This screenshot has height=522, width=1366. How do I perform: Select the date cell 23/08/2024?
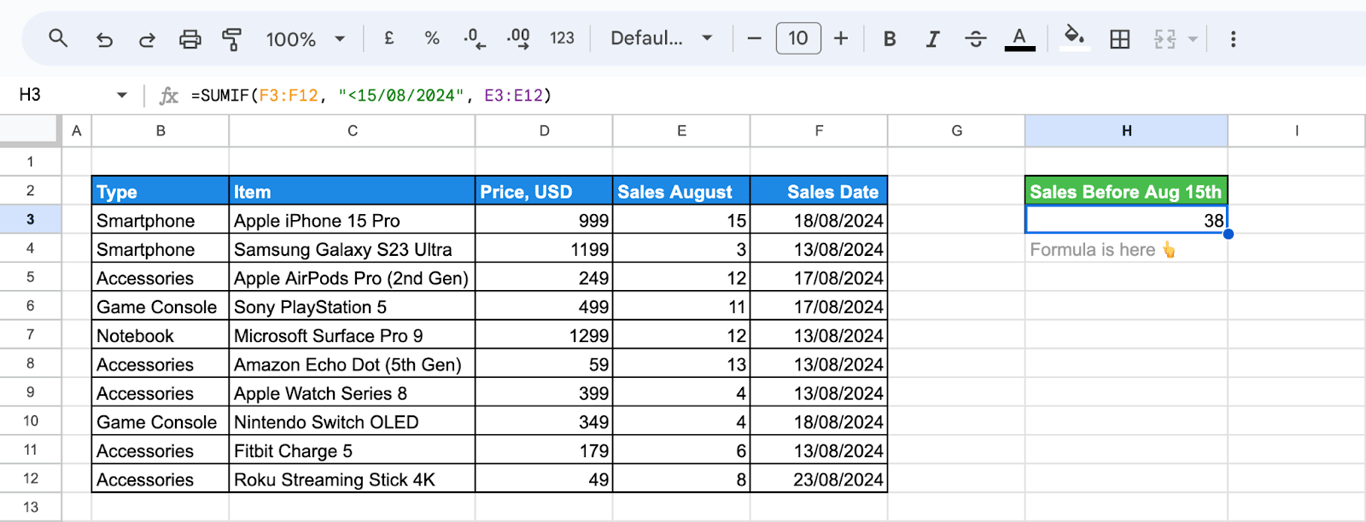pos(819,479)
